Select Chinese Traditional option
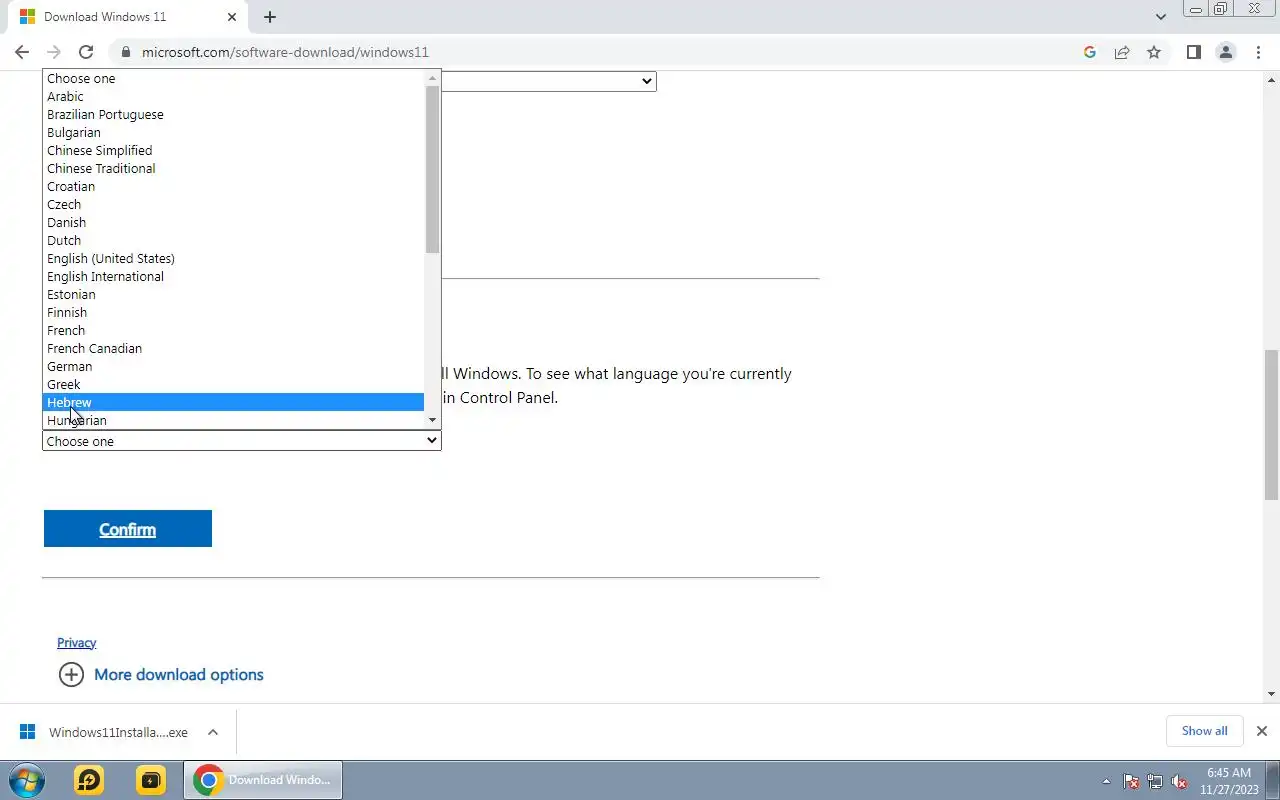The width and height of the screenshot is (1280, 800). pos(234,168)
